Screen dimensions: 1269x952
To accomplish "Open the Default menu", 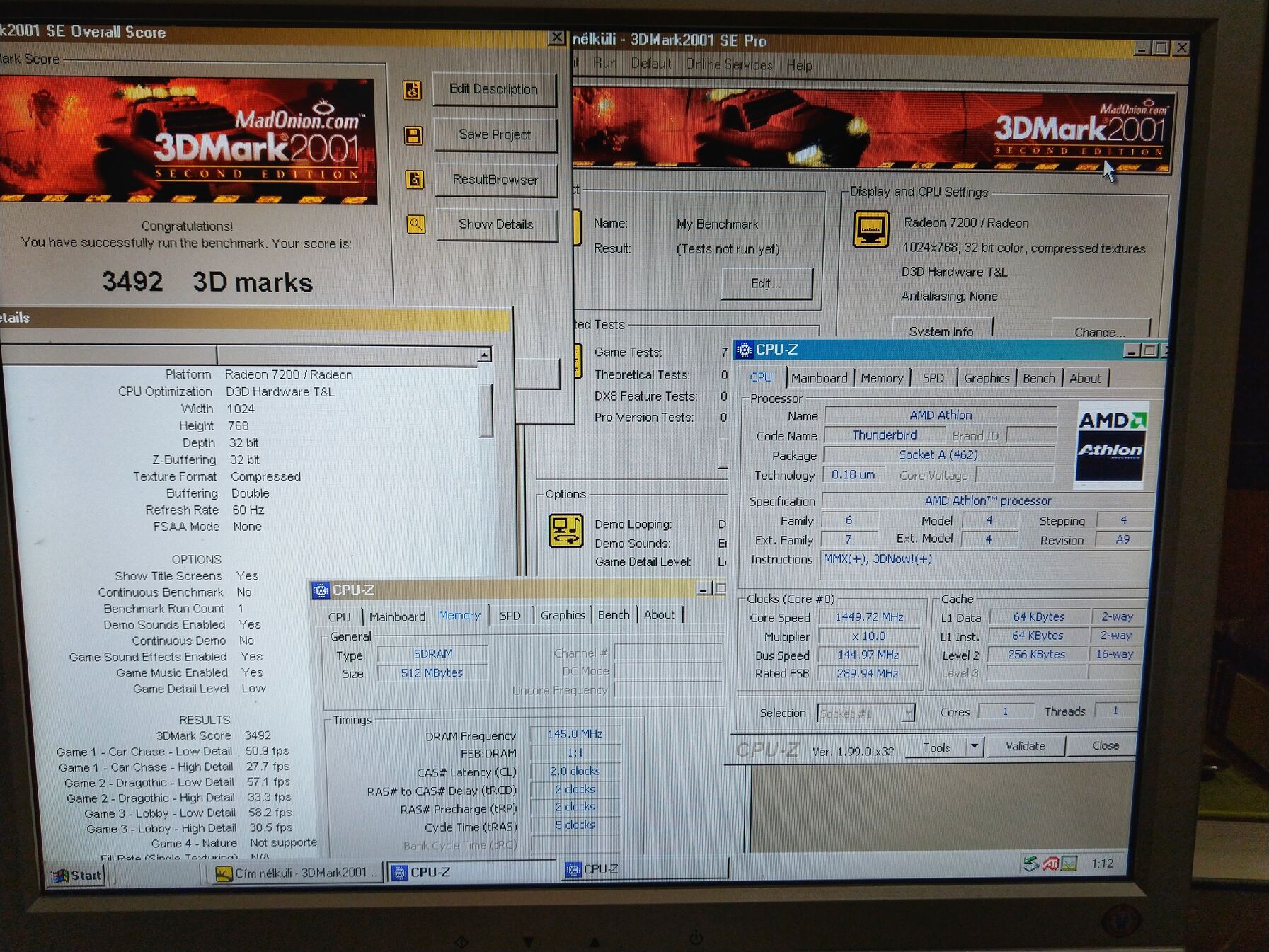I will (x=651, y=64).
